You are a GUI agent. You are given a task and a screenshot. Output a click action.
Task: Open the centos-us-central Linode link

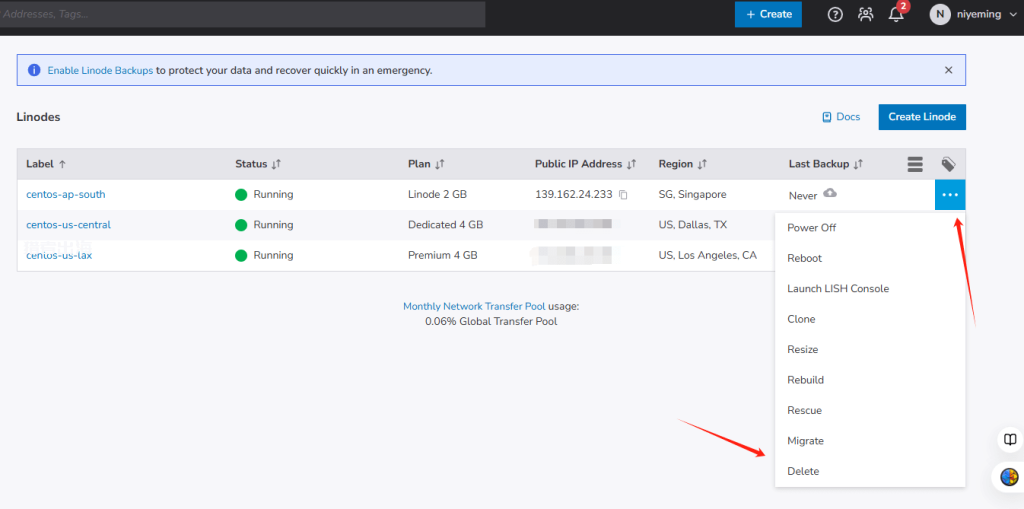tap(68, 225)
